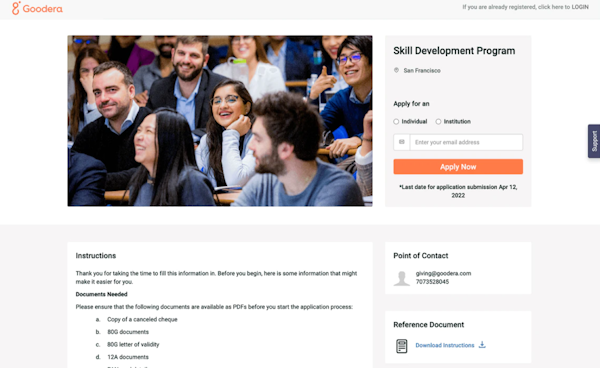Click the Instructions section heading
The width and height of the screenshot is (600, 368).
96,256
